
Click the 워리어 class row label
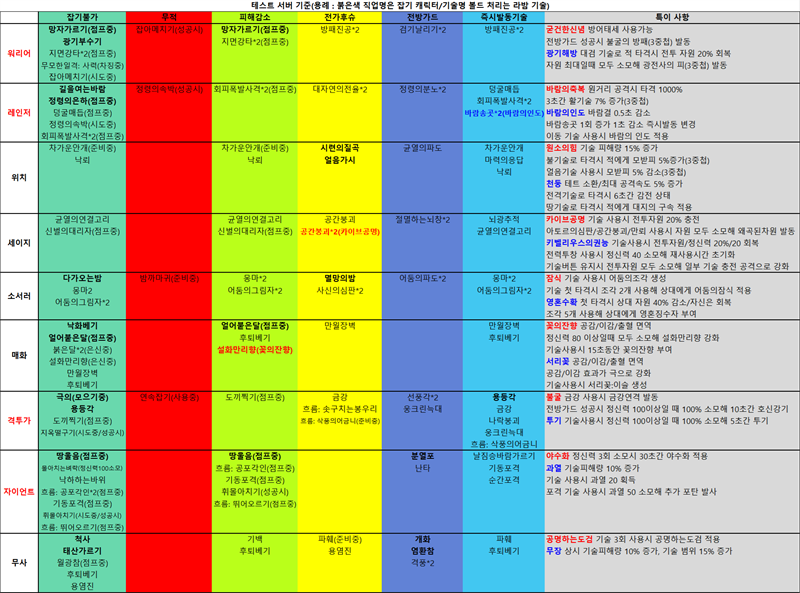point(20,53)
